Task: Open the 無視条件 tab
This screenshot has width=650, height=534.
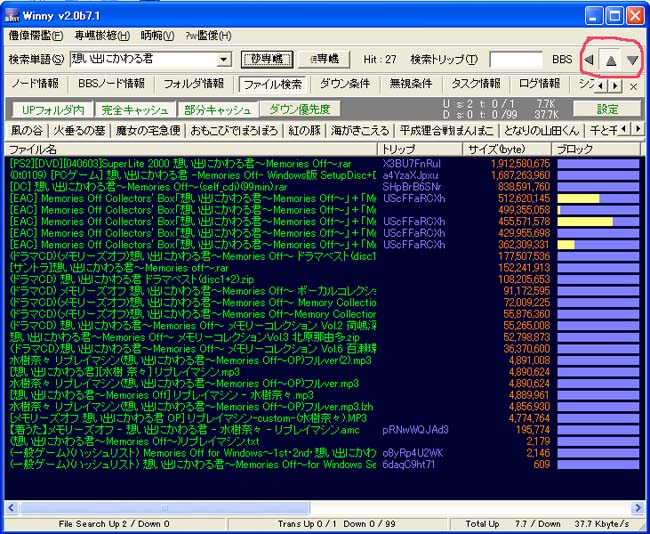Action: [411, 84]
